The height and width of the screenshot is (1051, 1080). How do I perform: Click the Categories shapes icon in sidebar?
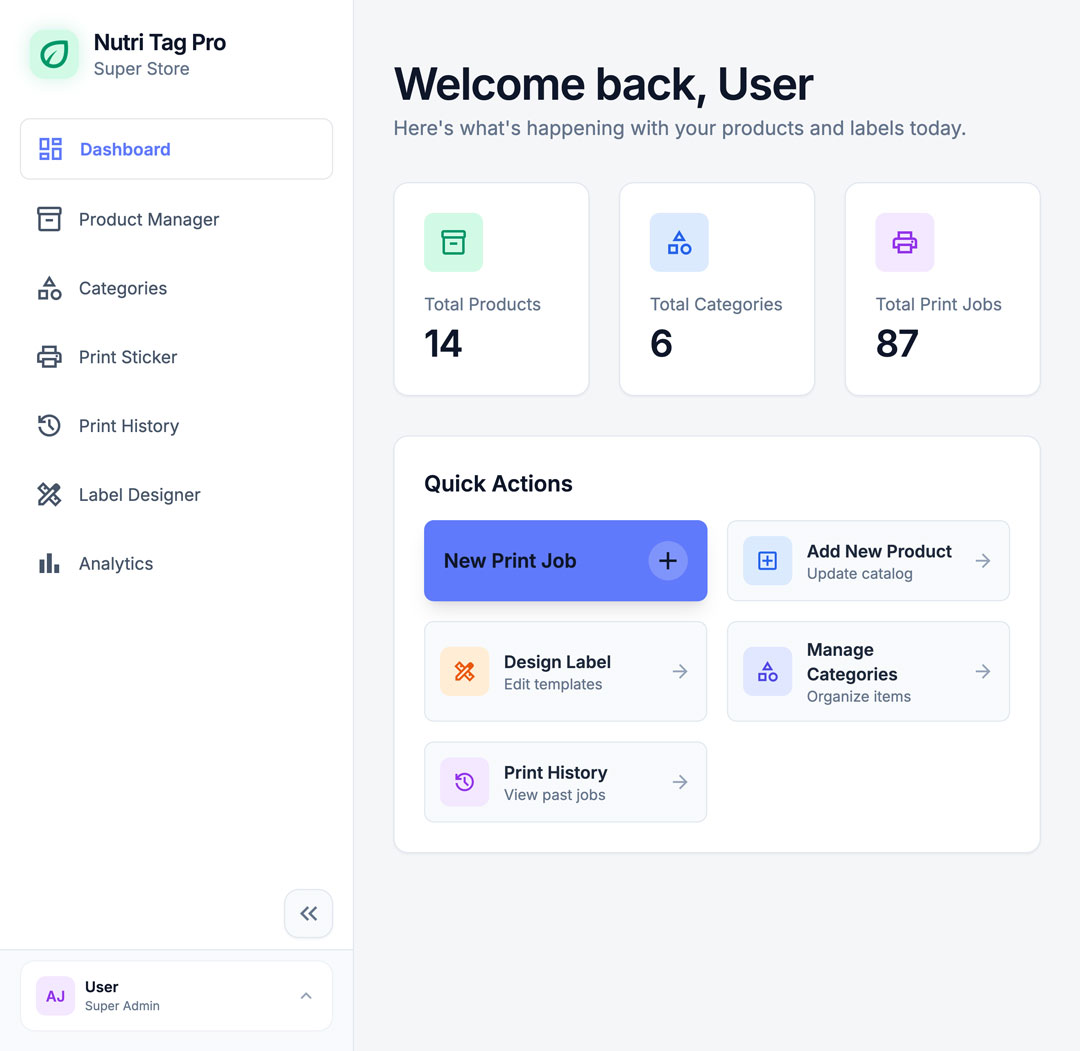tap(49, 288)
